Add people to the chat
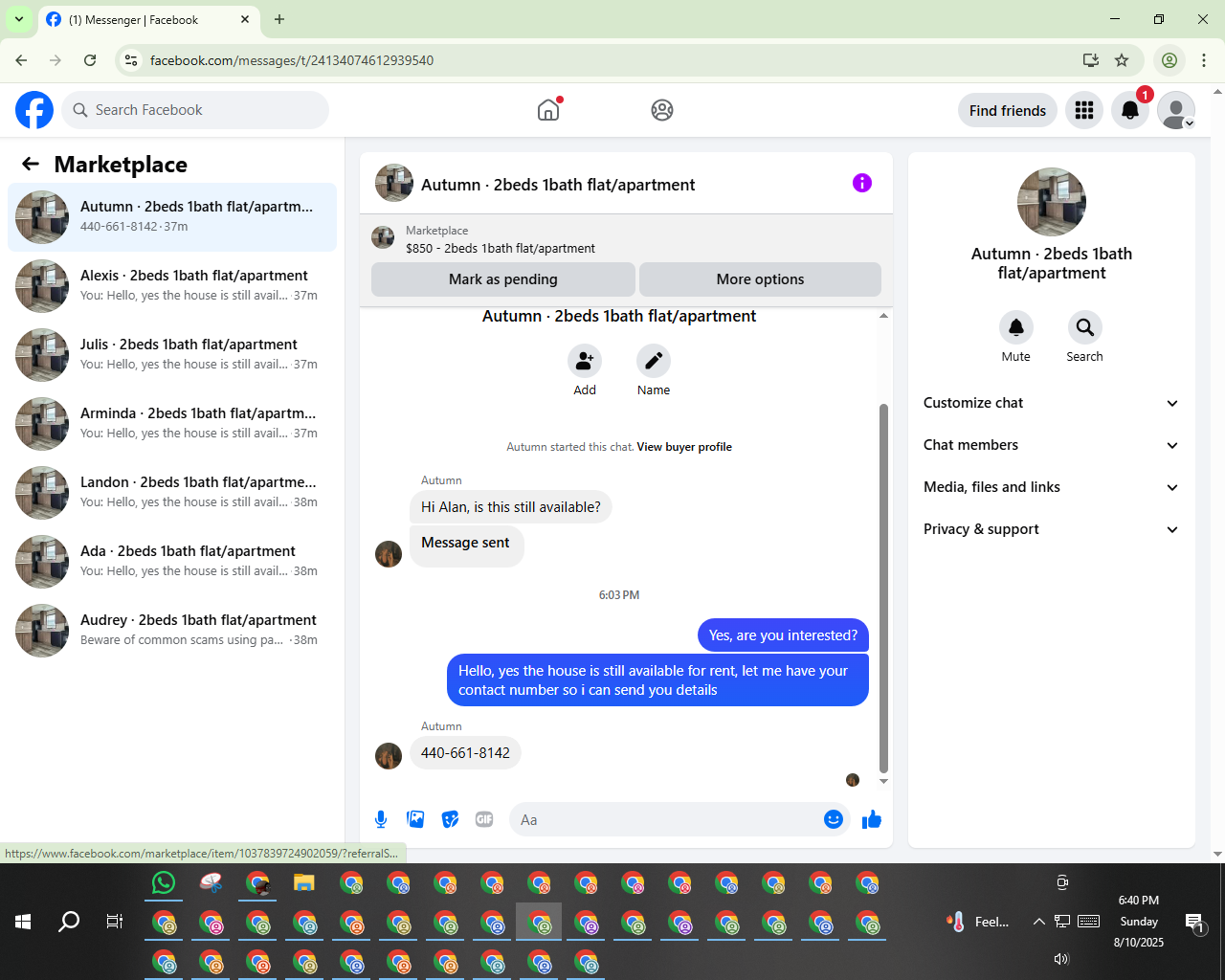This screenshot has width=1225, height=980. click(x=585, y=361)
